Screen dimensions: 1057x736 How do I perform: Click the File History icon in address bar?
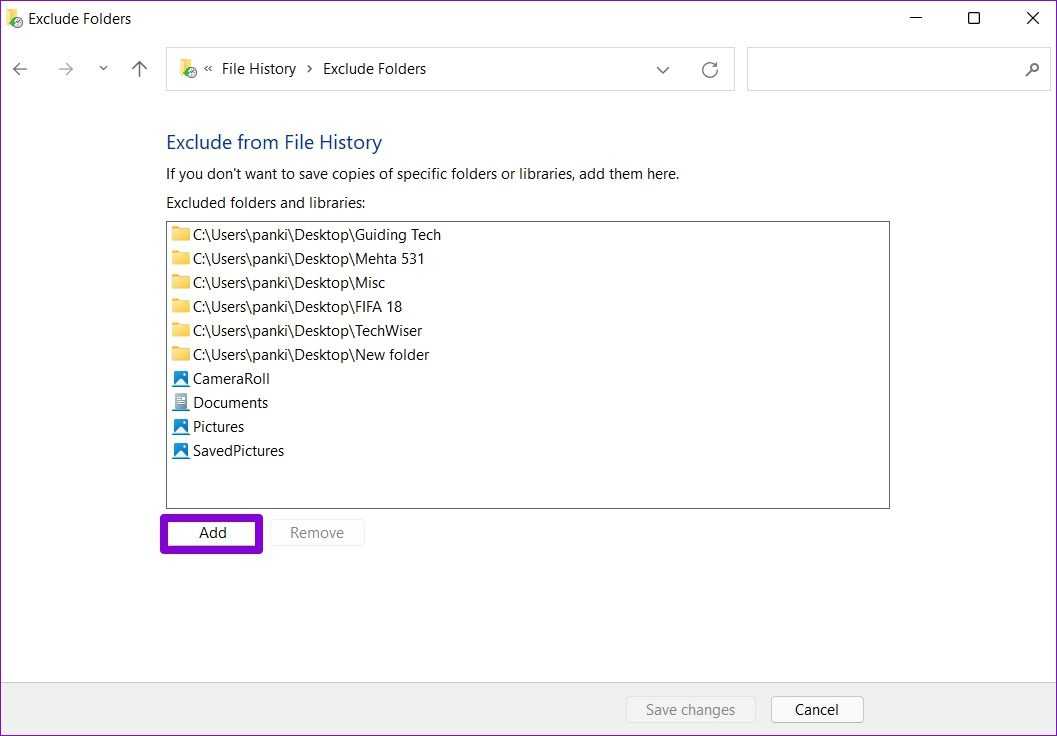(x=187, y=69)
